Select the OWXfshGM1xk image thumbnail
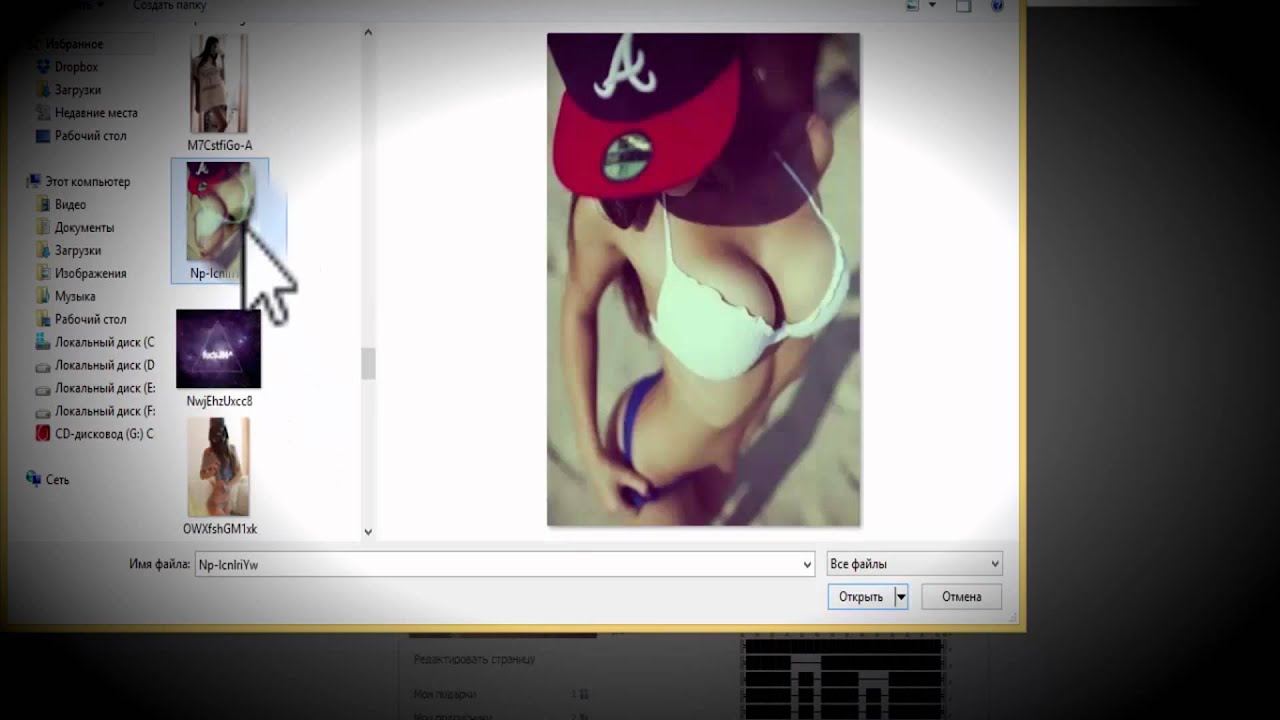Viewport: 1280px width, 720px height. 219,467
